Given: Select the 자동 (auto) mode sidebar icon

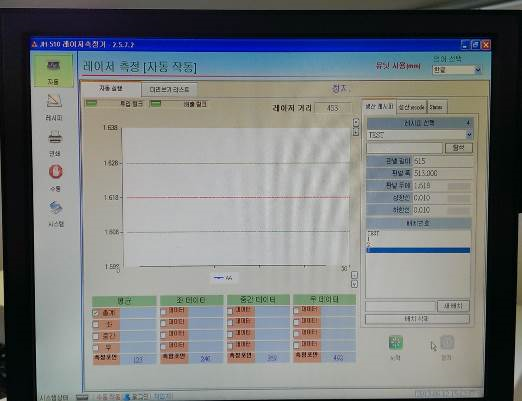Looking at the screenshot, I should 53,71.
